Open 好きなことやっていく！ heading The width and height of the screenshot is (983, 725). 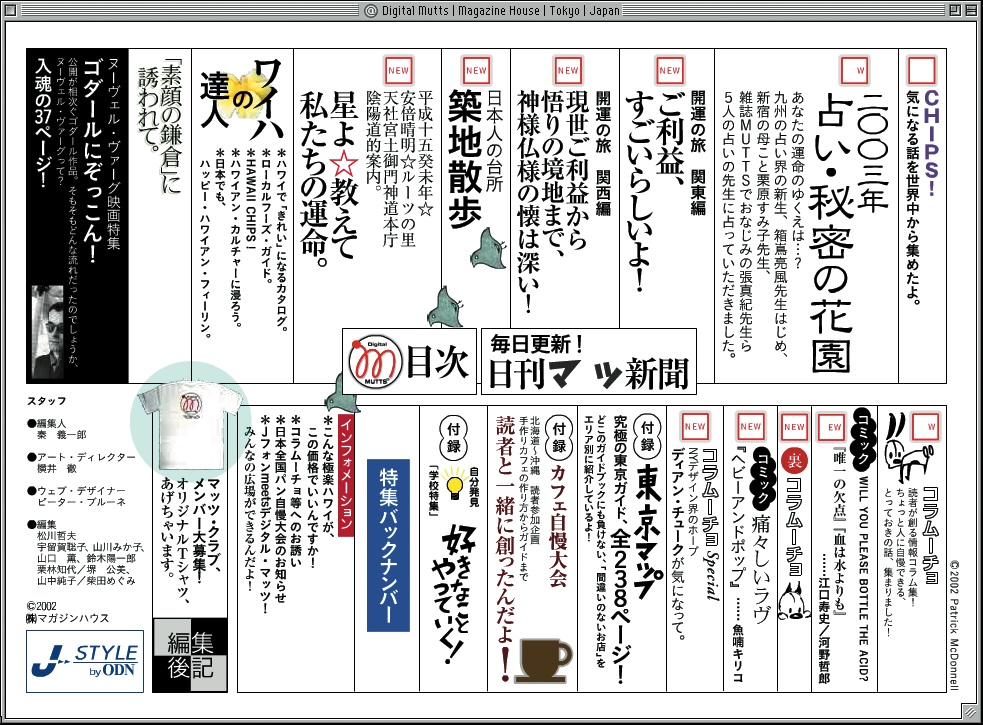455,593
